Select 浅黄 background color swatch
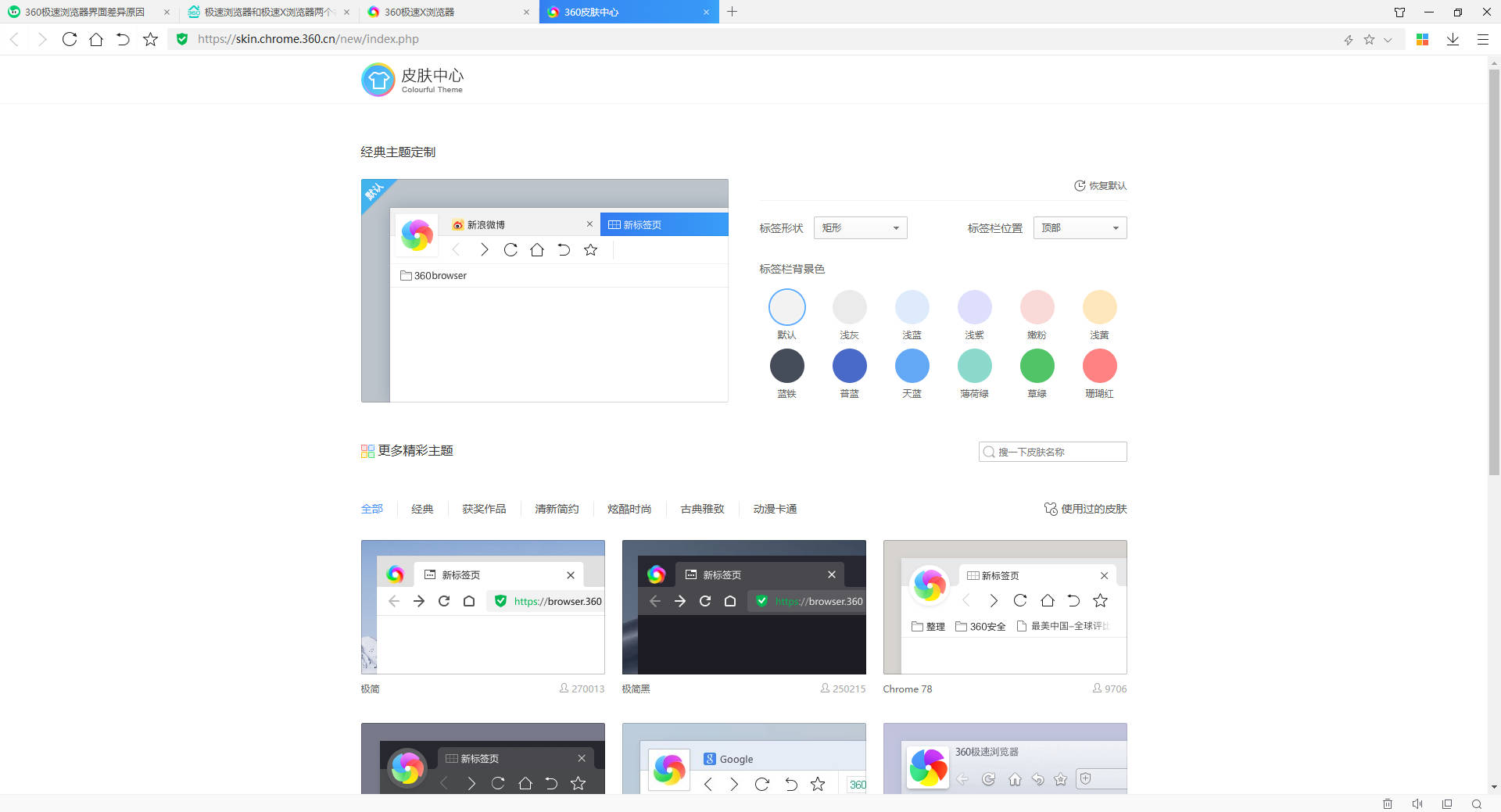This screenshot has height=812, width=1501. pyautogui.click(x=1100, y=307)
